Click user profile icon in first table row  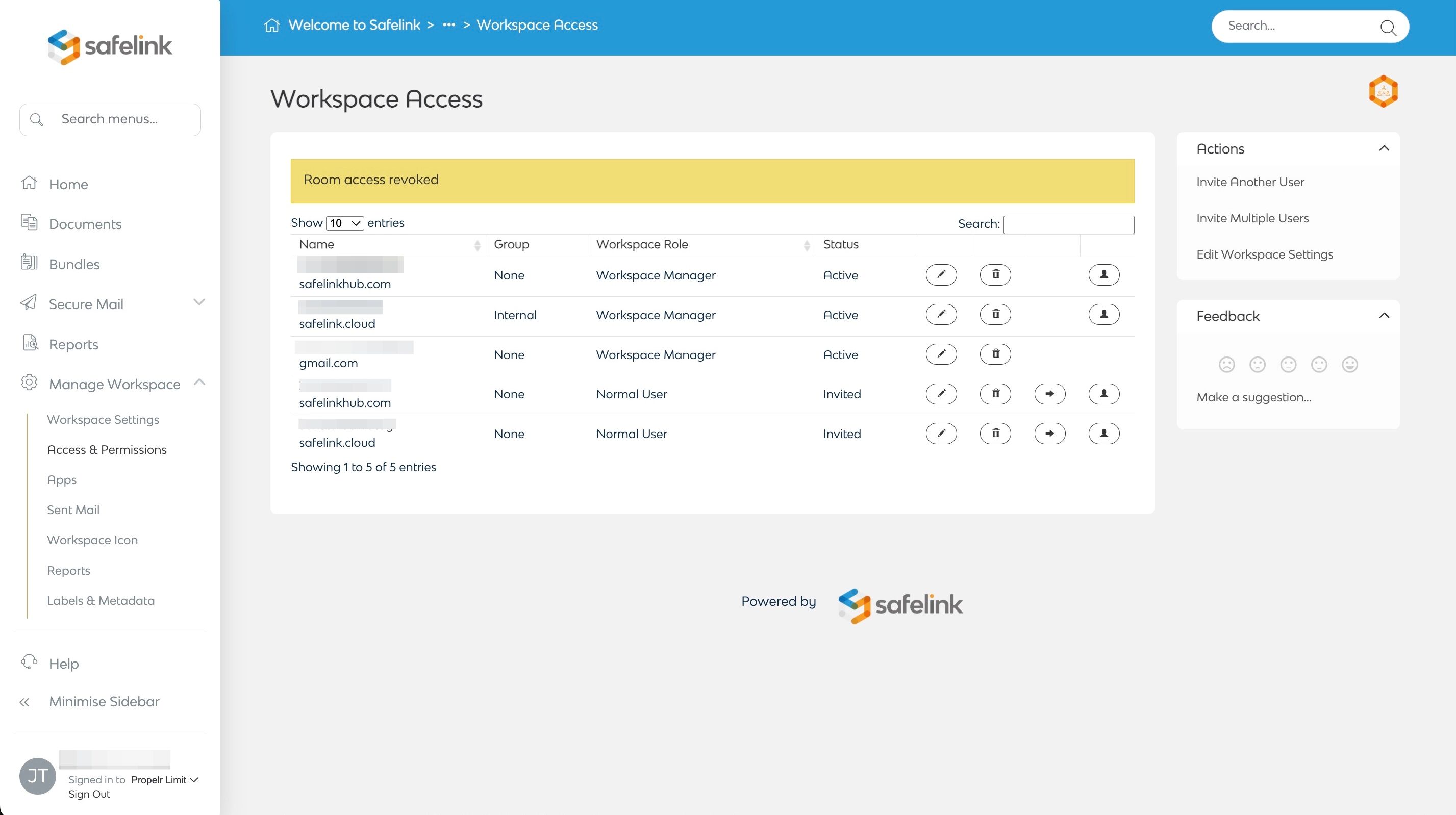(x=1103, y=275)
